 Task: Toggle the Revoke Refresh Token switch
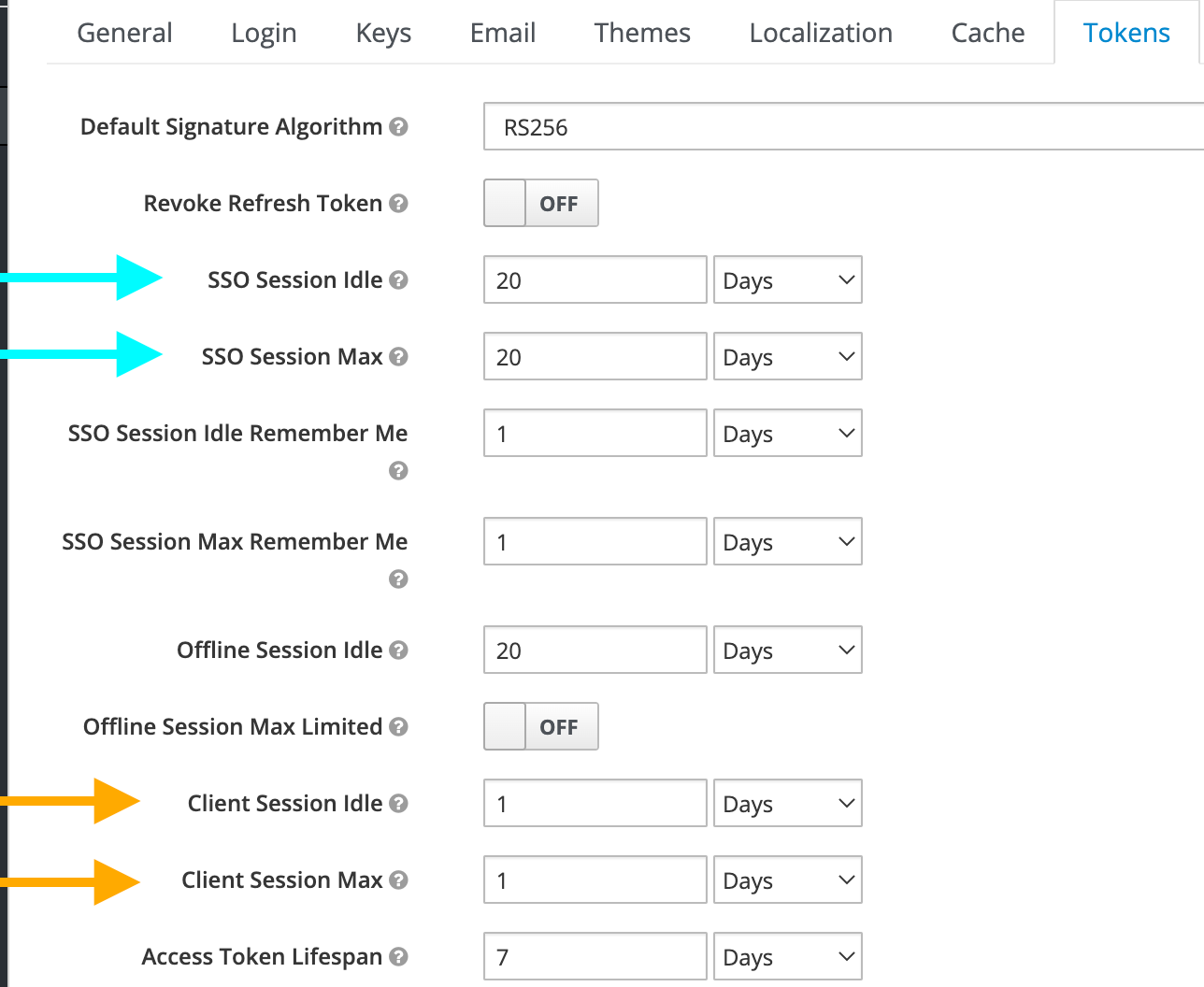click(x=540, y=204)
